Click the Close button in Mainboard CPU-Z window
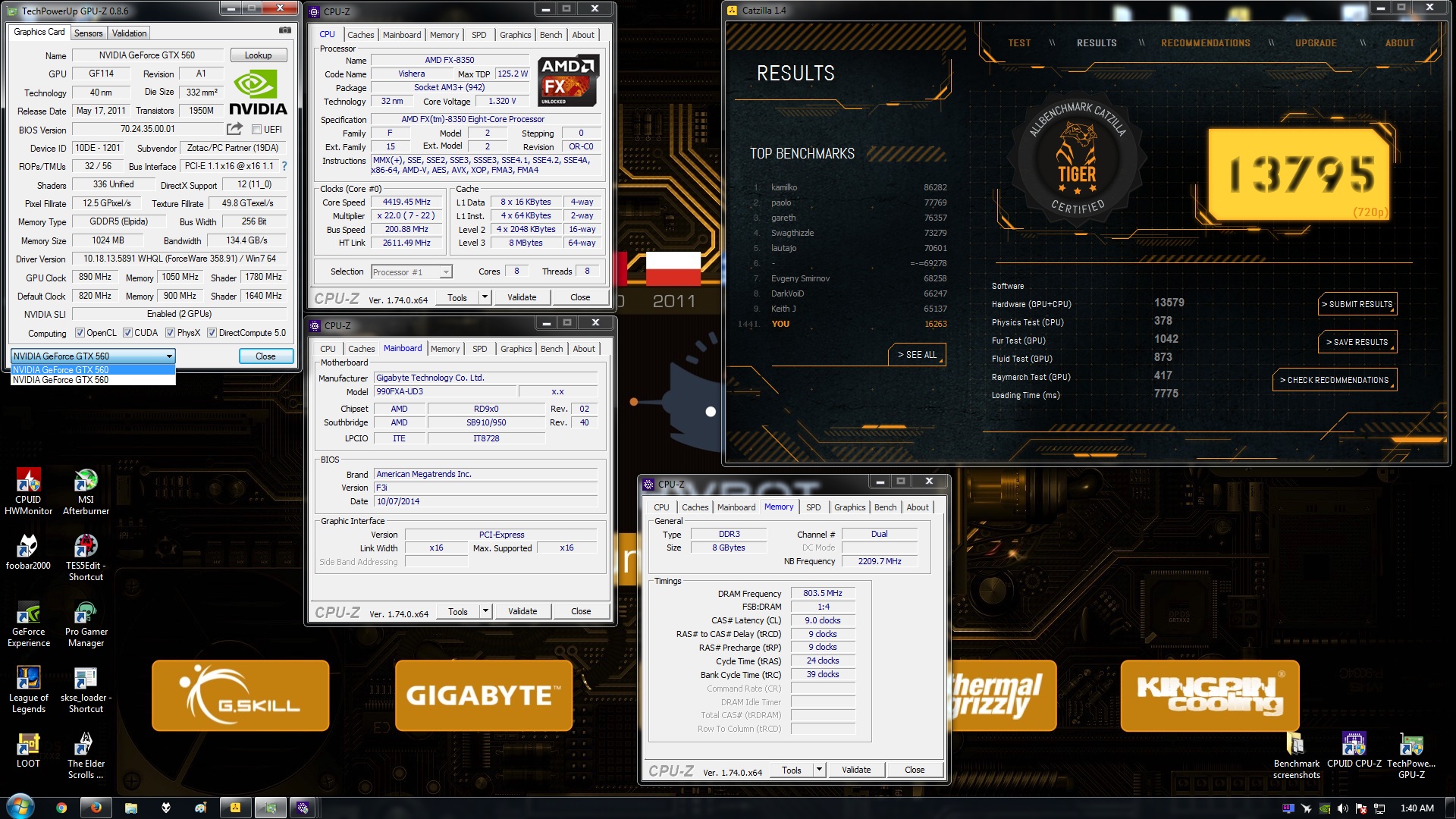This screenshot has height=819, width=1456. (x=581, y=611)
